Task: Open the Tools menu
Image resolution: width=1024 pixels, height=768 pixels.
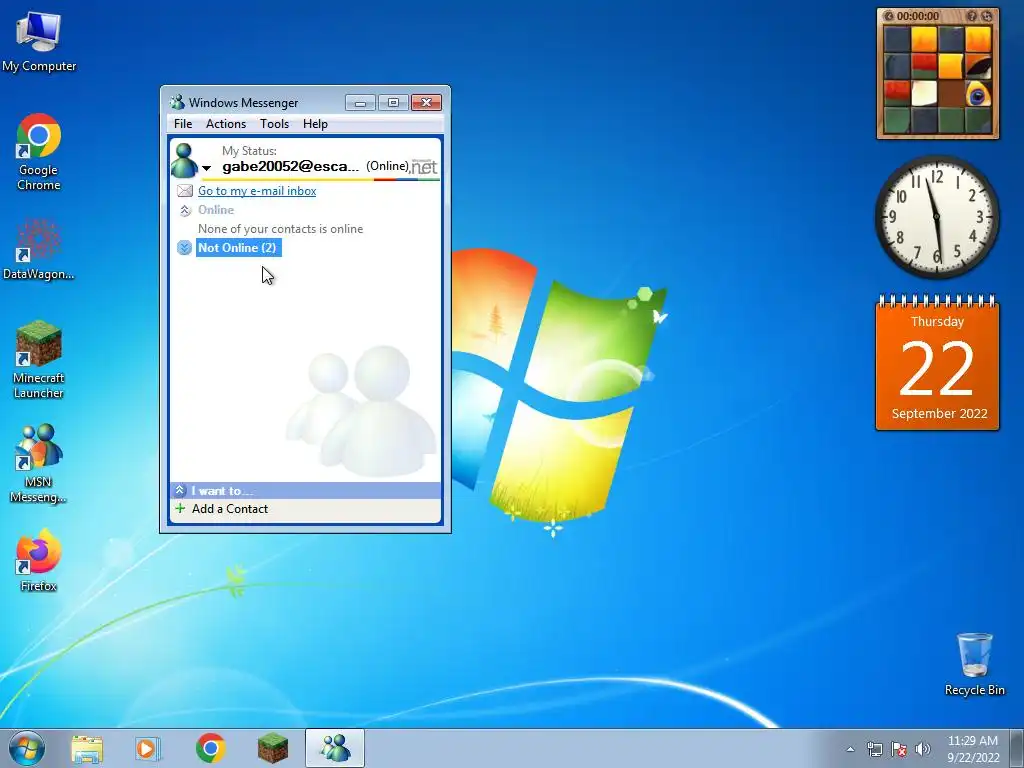Action: coord(274,124)
